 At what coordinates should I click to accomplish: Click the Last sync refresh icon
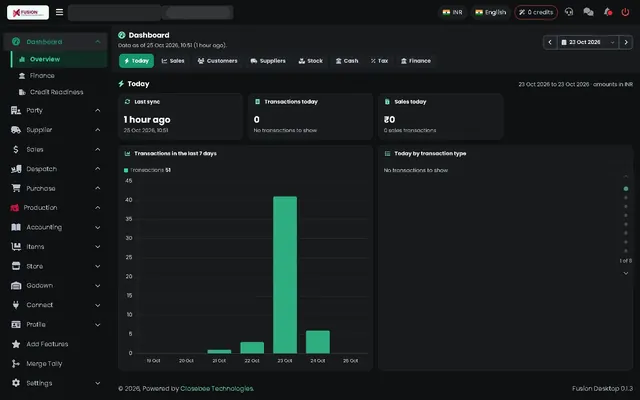click(127, 102)
